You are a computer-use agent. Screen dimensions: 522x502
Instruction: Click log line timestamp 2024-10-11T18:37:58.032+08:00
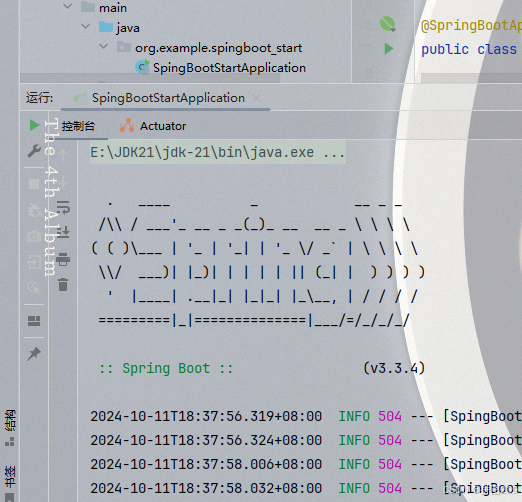point(206,488)
